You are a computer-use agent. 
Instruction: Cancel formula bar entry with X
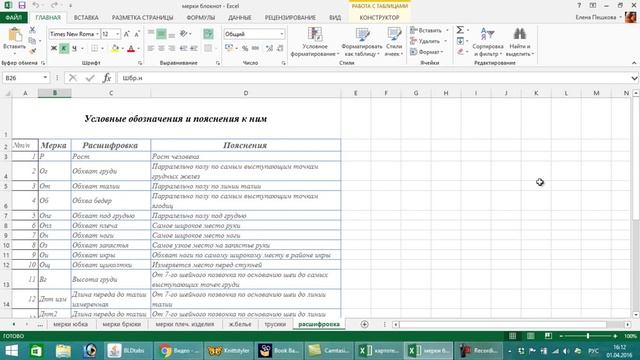pyautogui.click(x=73, y=78)
